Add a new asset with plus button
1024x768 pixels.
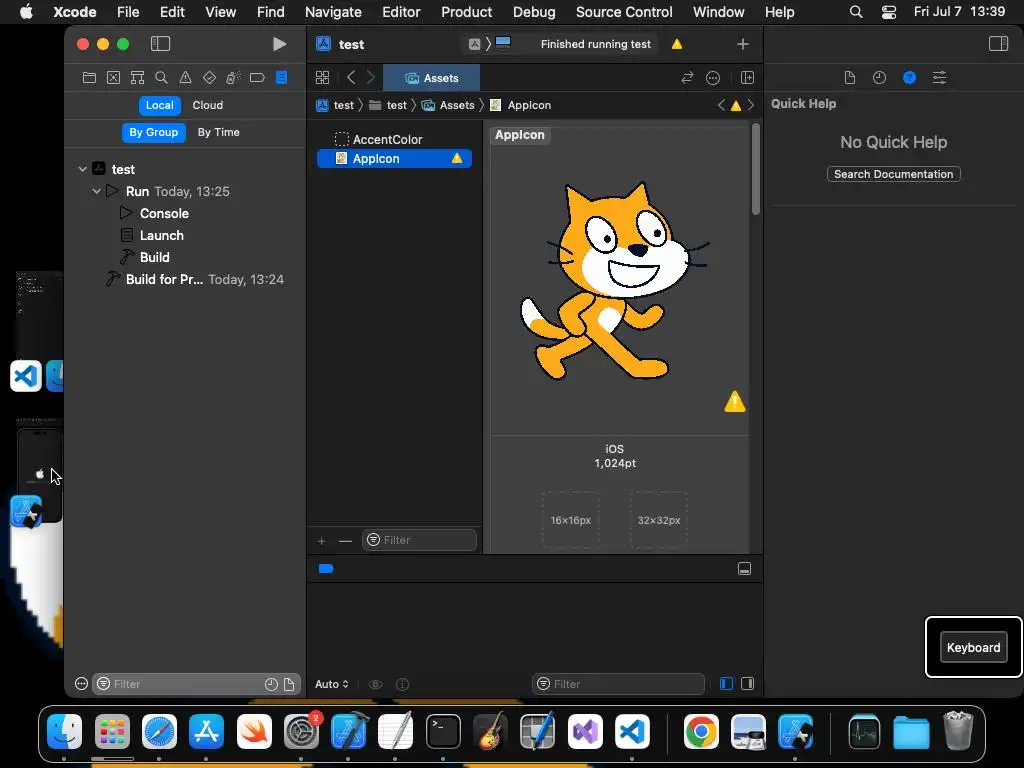321,541
